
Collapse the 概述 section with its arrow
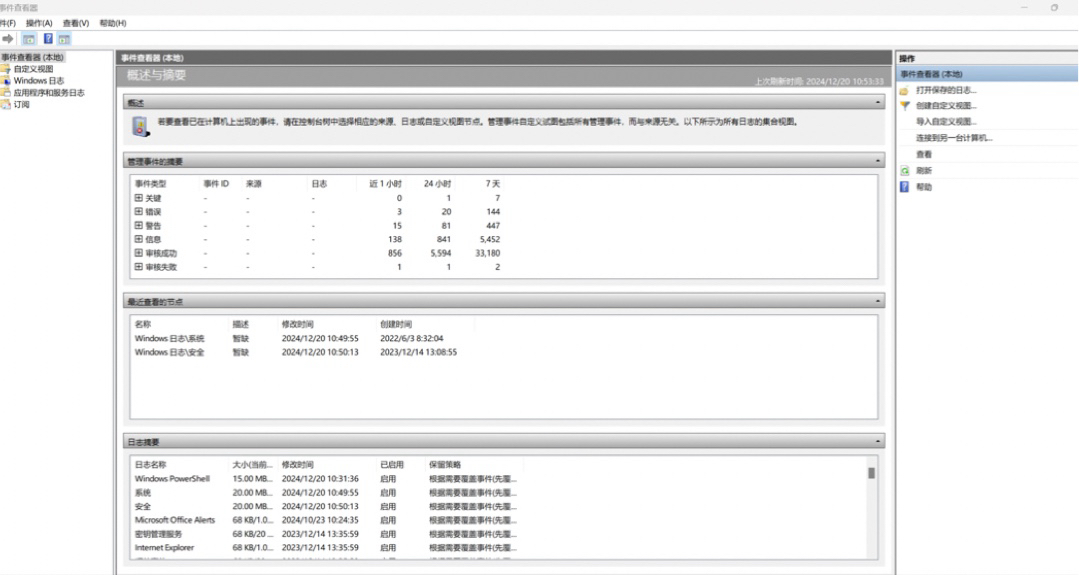coord(877,102)
